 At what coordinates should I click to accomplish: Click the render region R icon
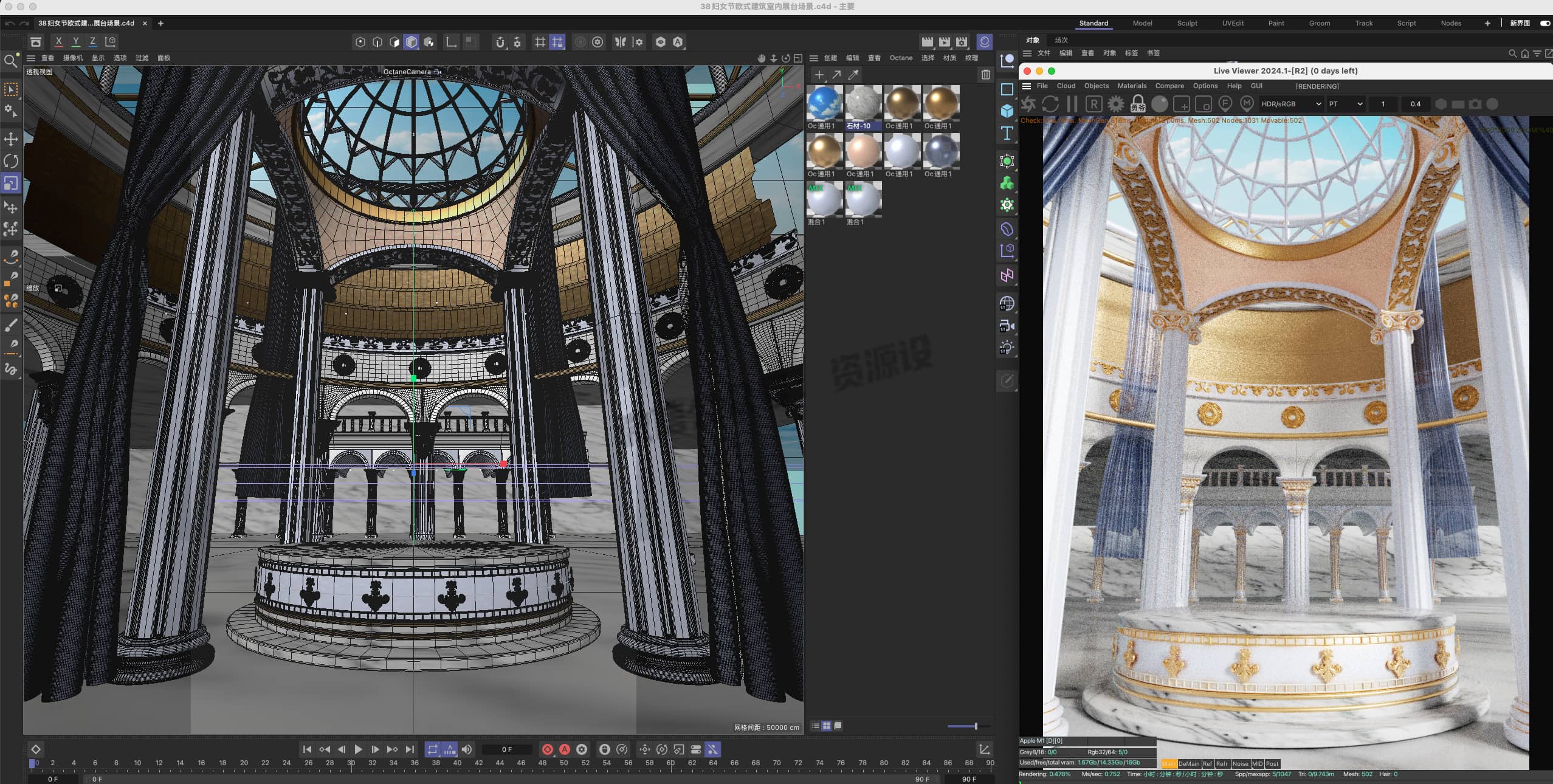[x=1093, y=104]
